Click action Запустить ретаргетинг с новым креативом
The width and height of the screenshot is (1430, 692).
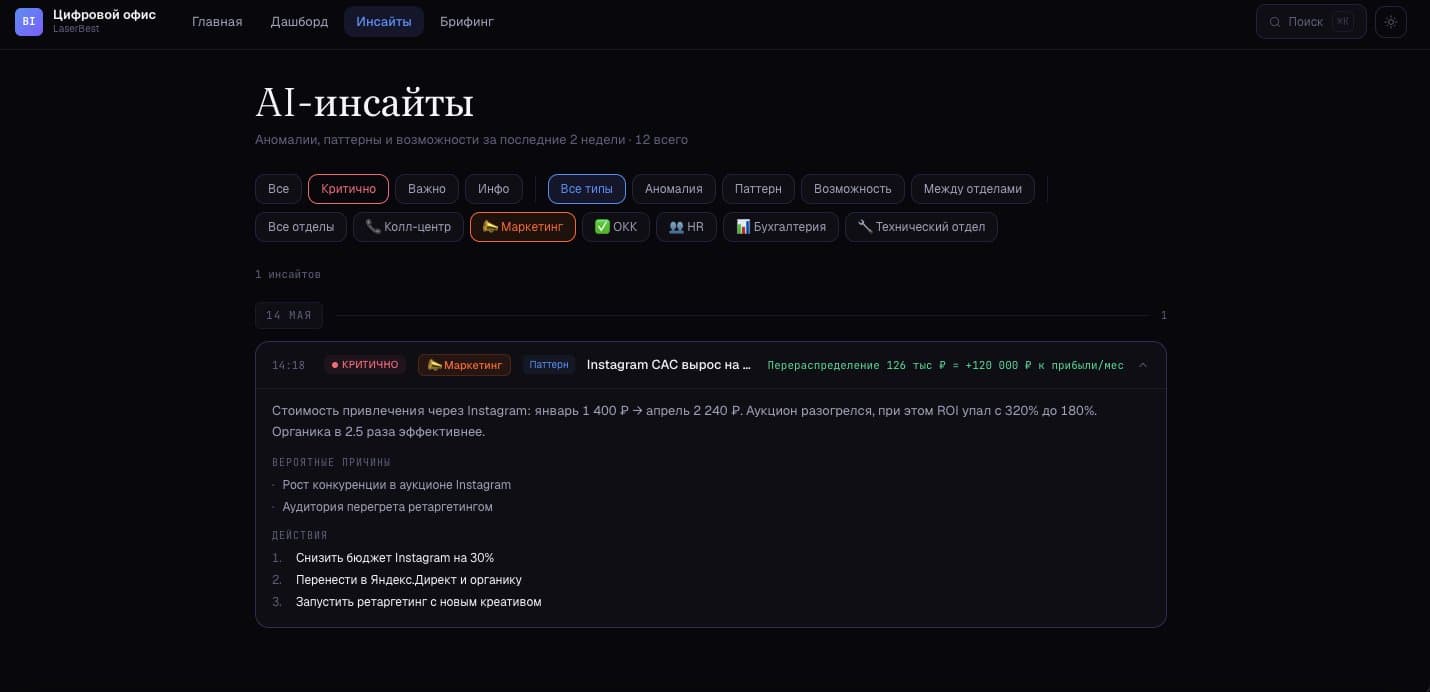(x=419, y=602)
